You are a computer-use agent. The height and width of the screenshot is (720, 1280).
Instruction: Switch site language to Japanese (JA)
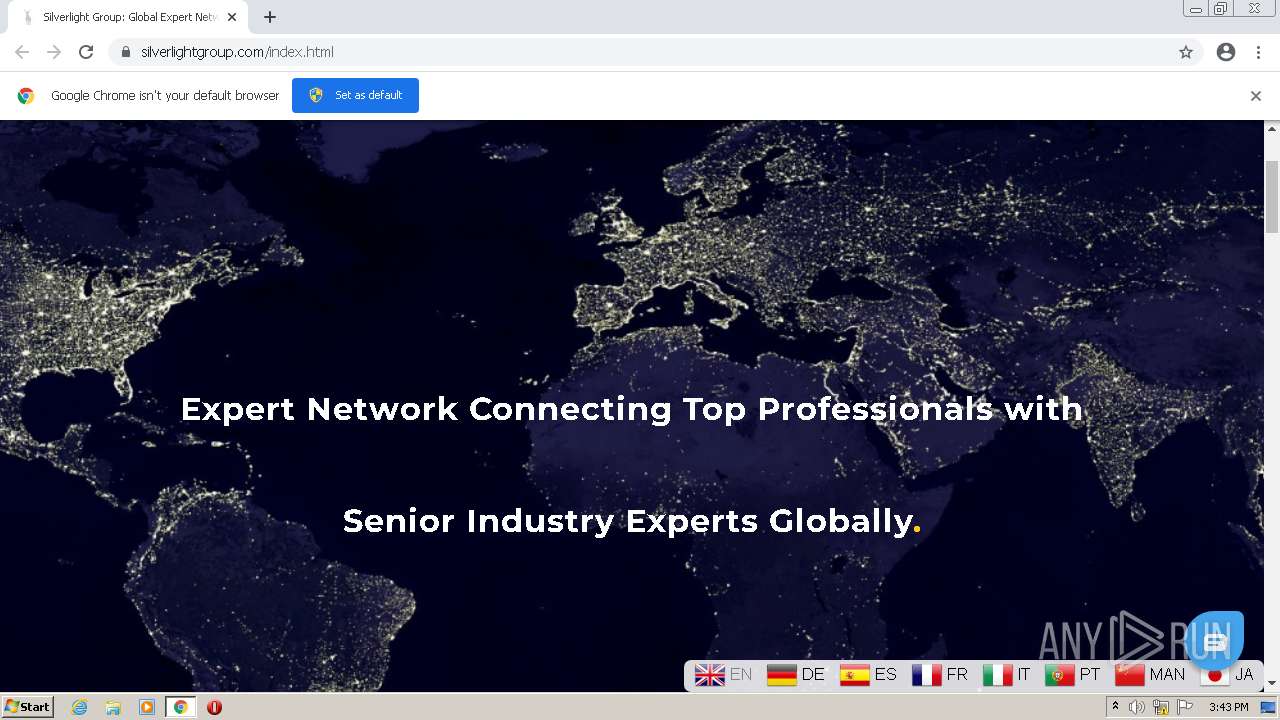(1228, 675)
